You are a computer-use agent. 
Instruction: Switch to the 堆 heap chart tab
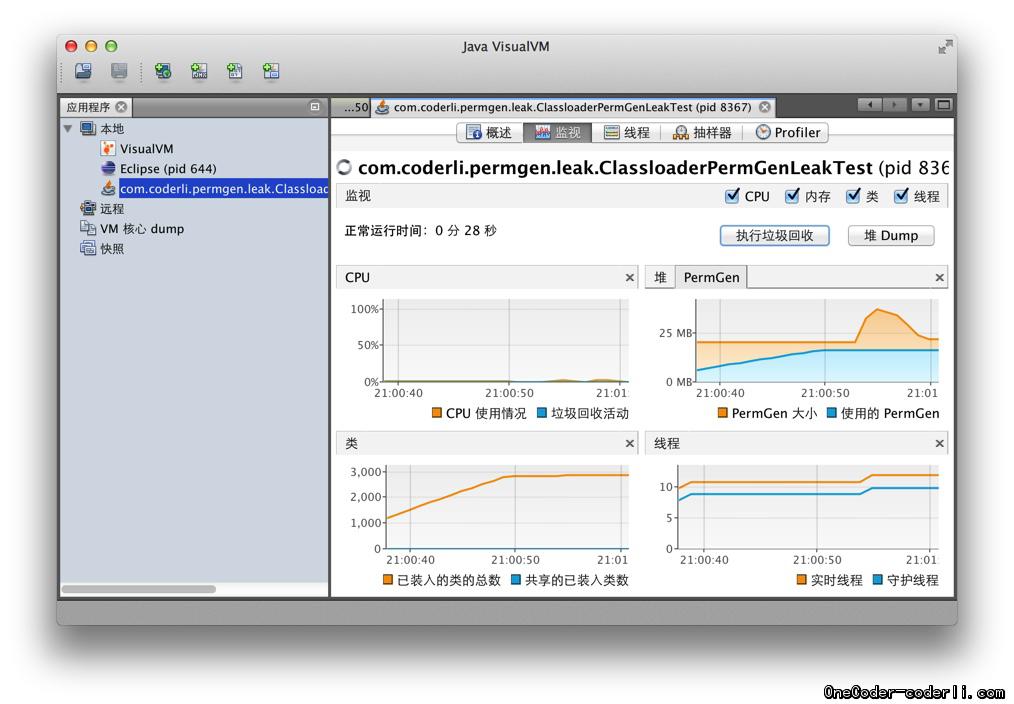(660, 277)
